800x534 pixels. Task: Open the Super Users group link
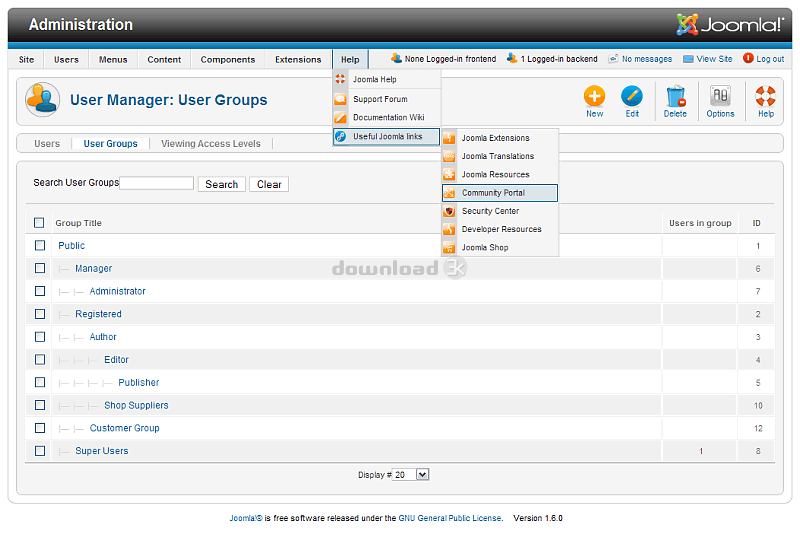click(x=102, y=451)
